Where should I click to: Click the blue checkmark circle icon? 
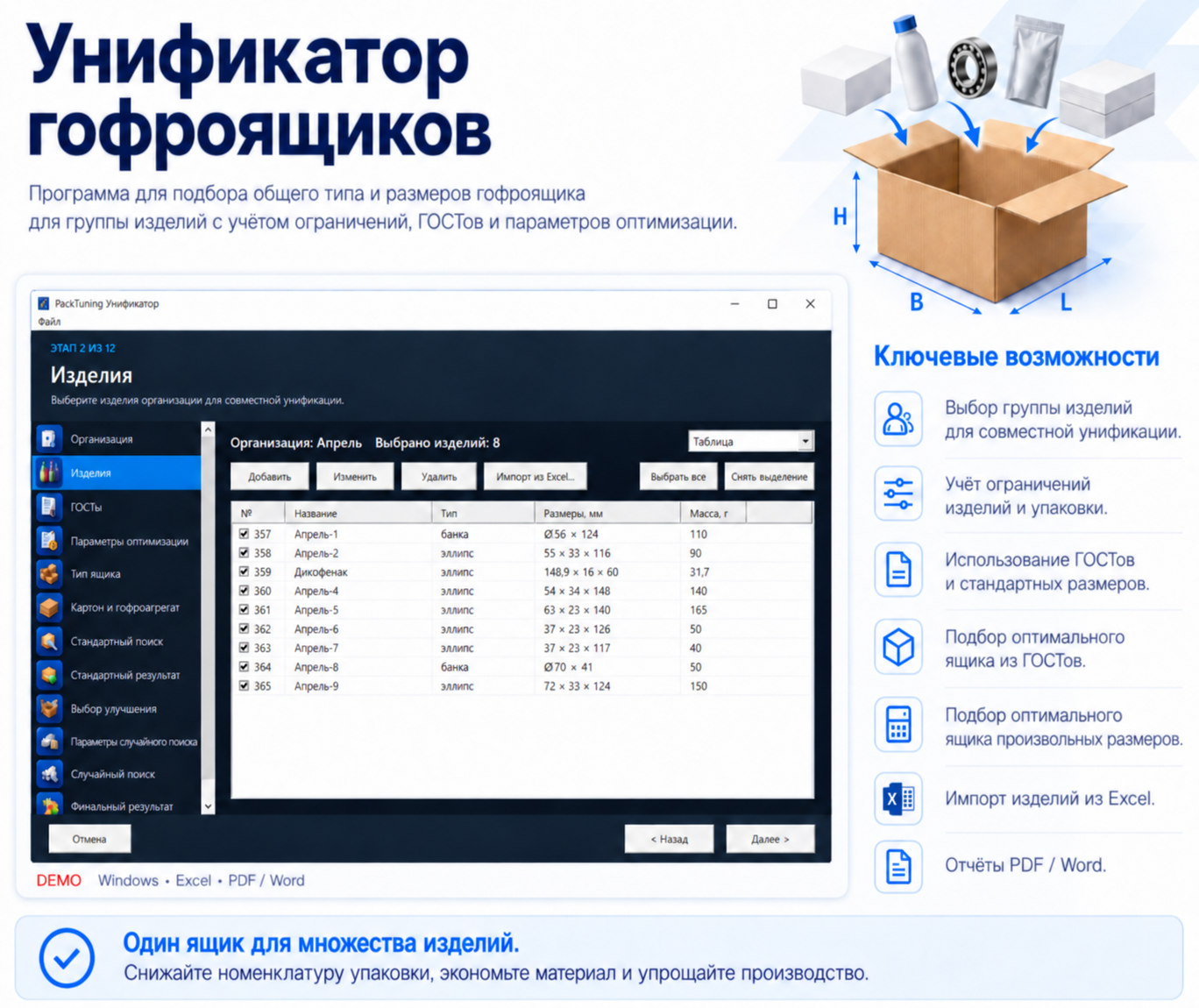coord(67,957)
